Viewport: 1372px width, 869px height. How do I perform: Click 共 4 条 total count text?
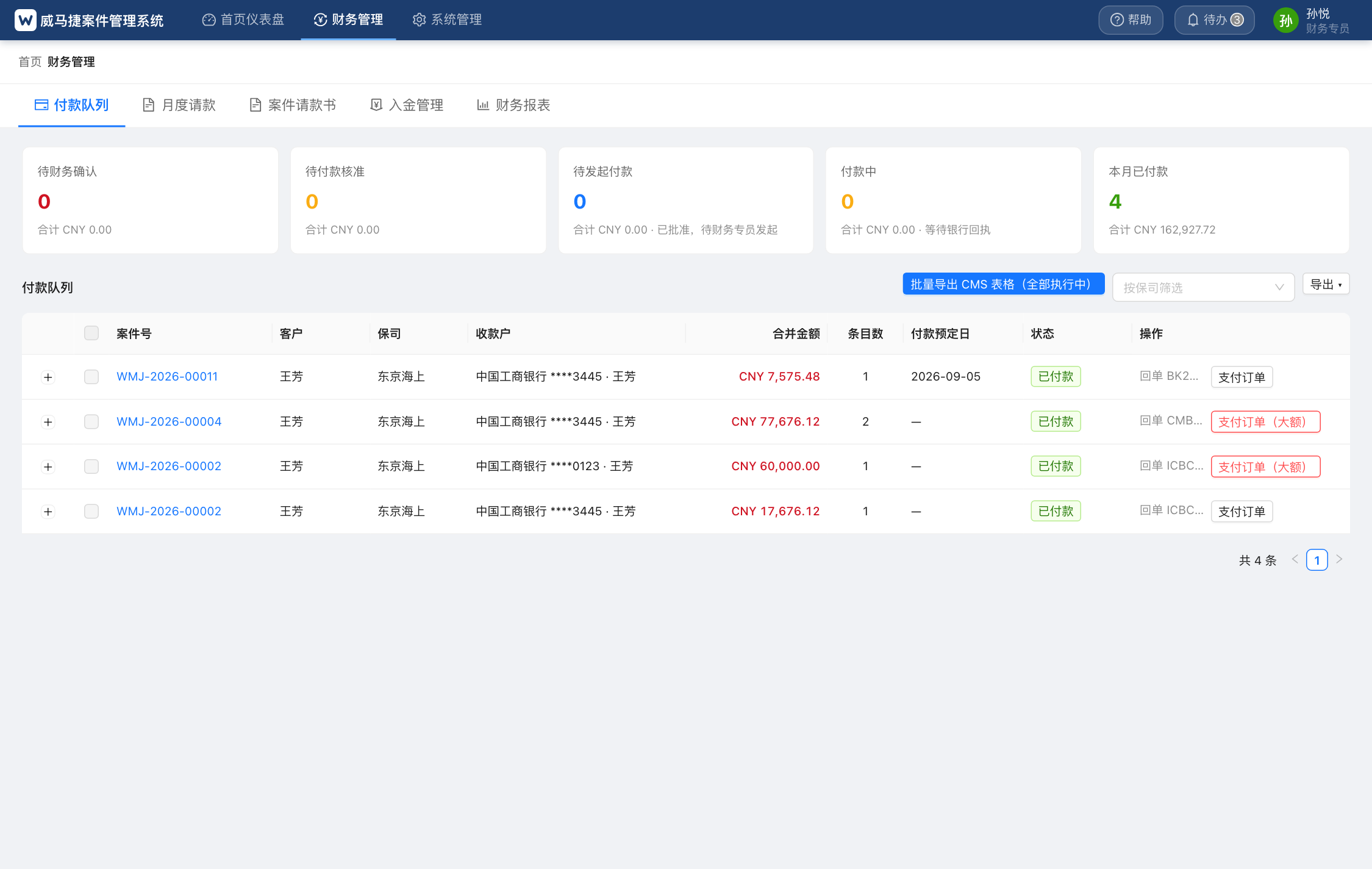1257,560
